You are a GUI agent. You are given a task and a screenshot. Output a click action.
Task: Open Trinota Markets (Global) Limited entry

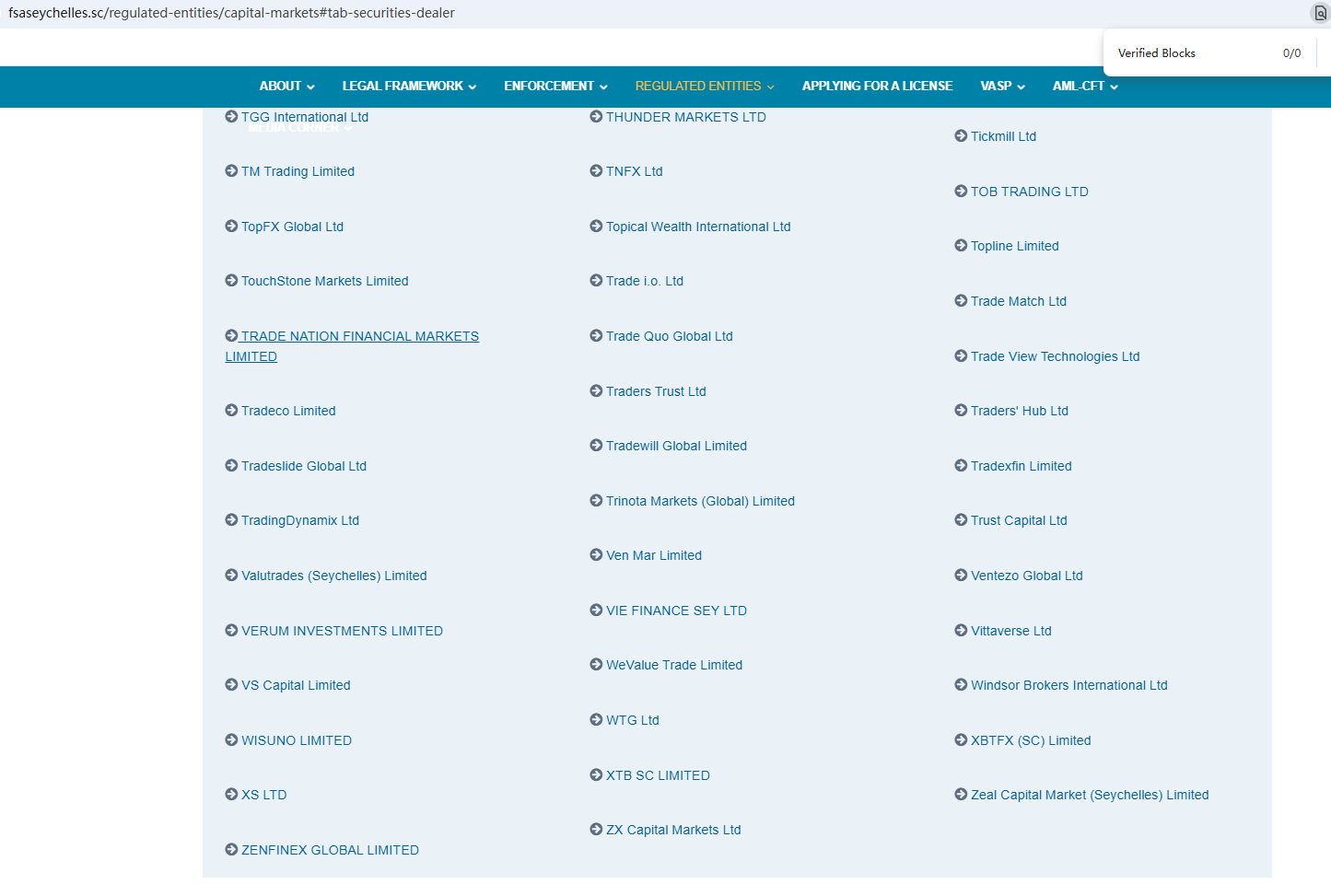[700, 501]
